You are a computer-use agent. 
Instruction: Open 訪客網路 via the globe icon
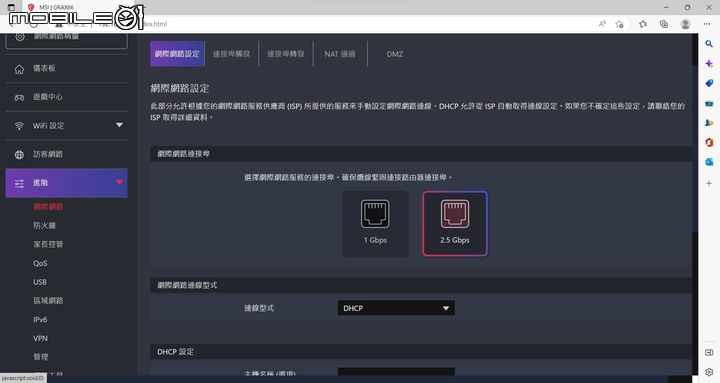(x=19, y=155)
